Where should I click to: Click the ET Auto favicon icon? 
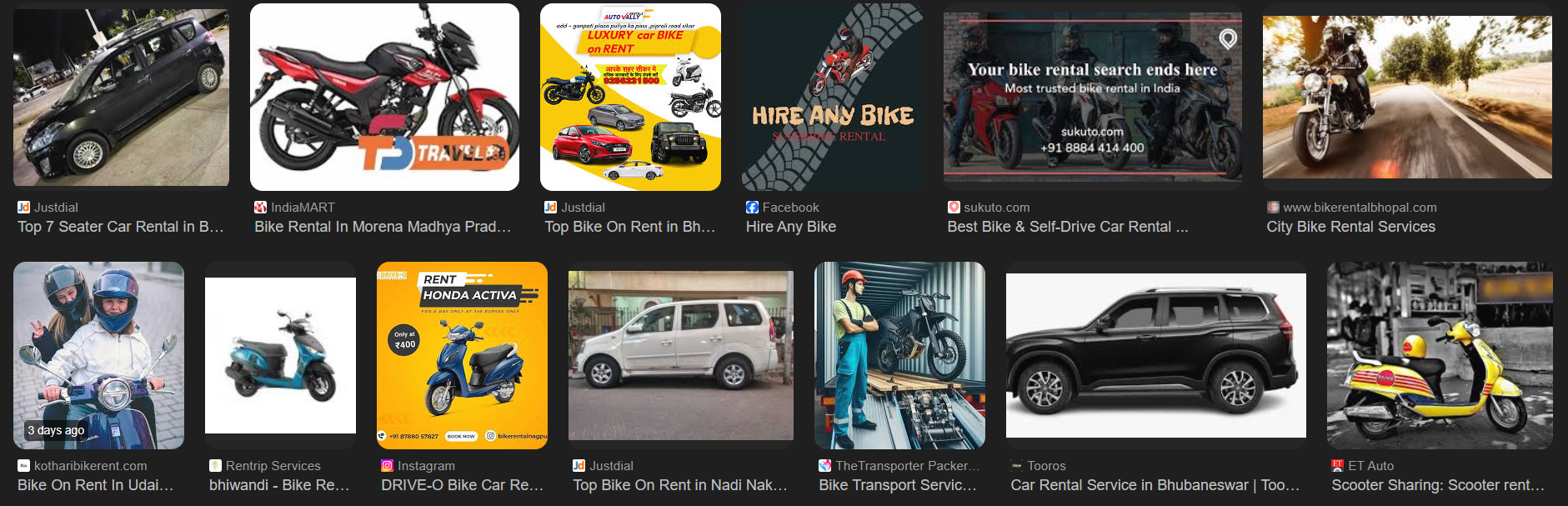(1338, 466)
